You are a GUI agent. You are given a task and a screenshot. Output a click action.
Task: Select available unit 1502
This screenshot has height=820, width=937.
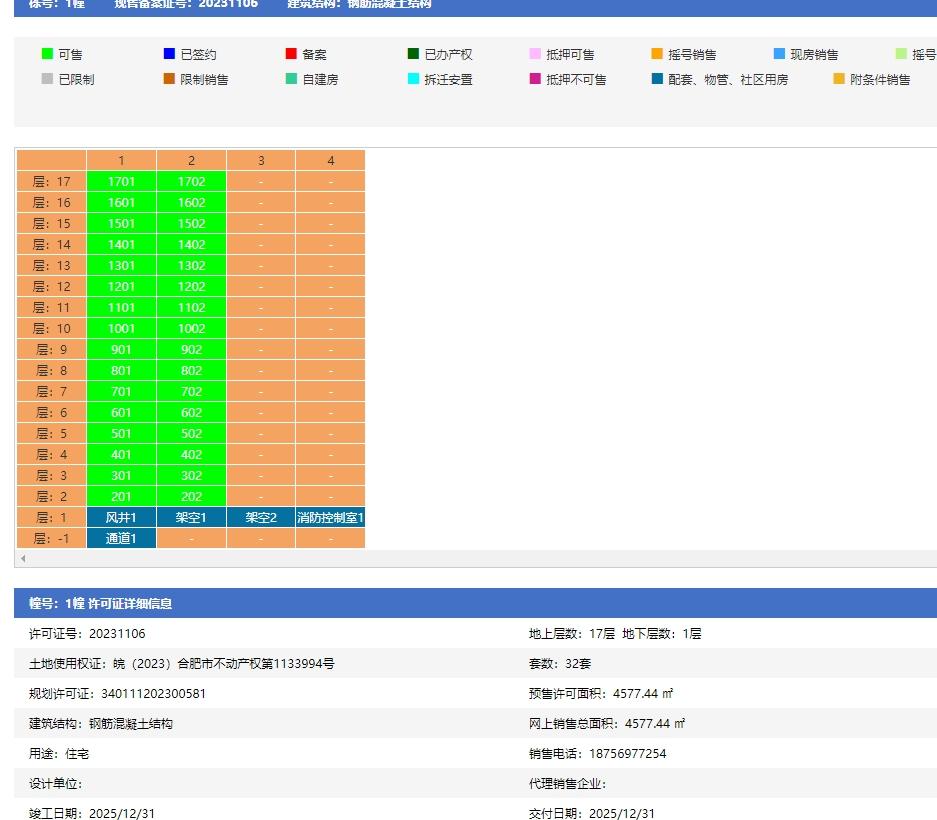click(x=191, y=223)
